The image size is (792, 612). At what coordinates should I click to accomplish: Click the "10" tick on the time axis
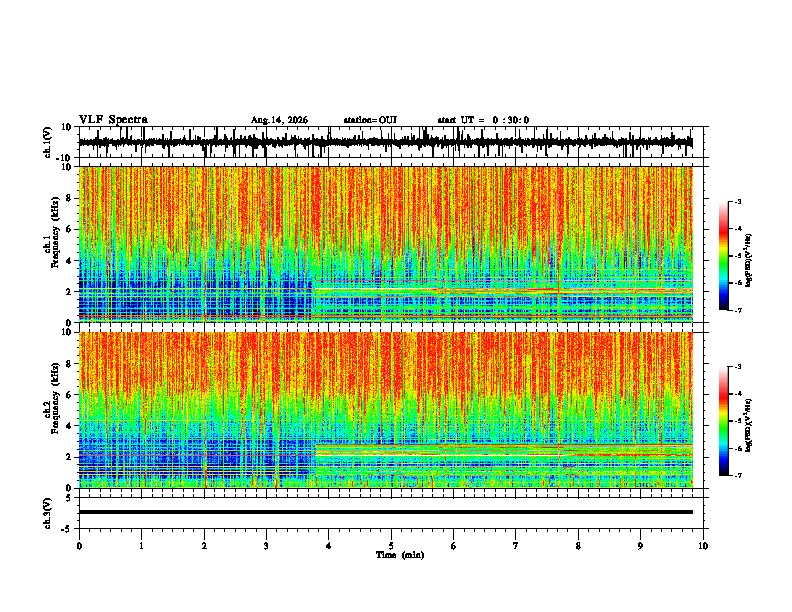click(703, 546)
